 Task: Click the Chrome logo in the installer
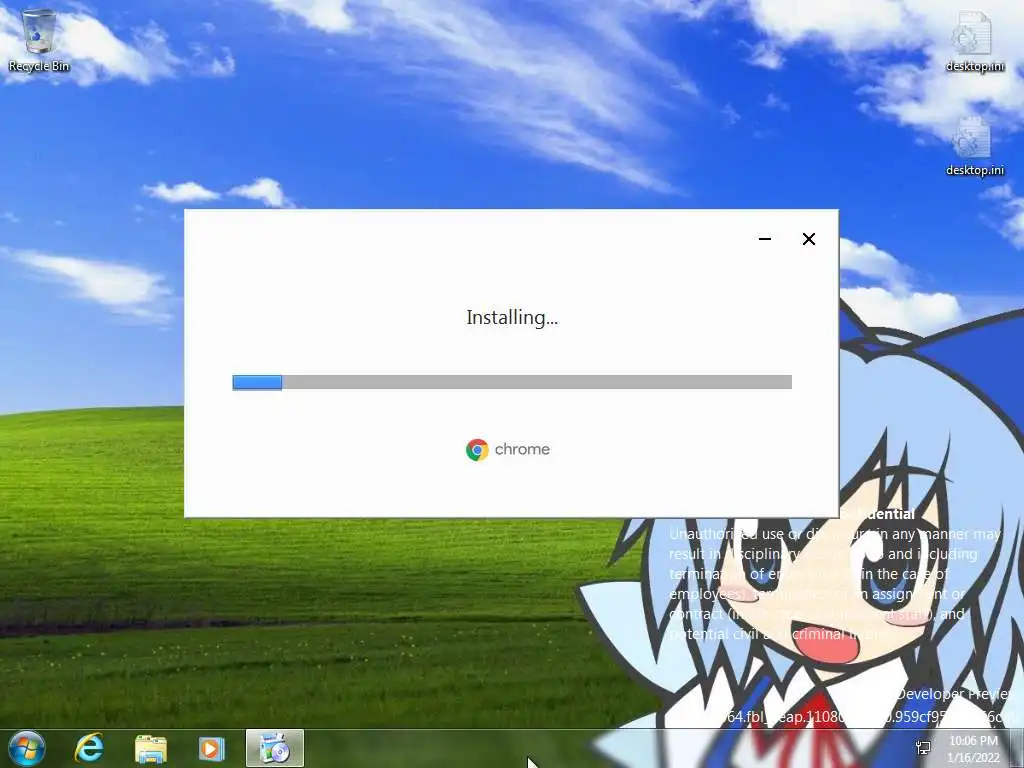pyautogui.click(x=477, y=449)
